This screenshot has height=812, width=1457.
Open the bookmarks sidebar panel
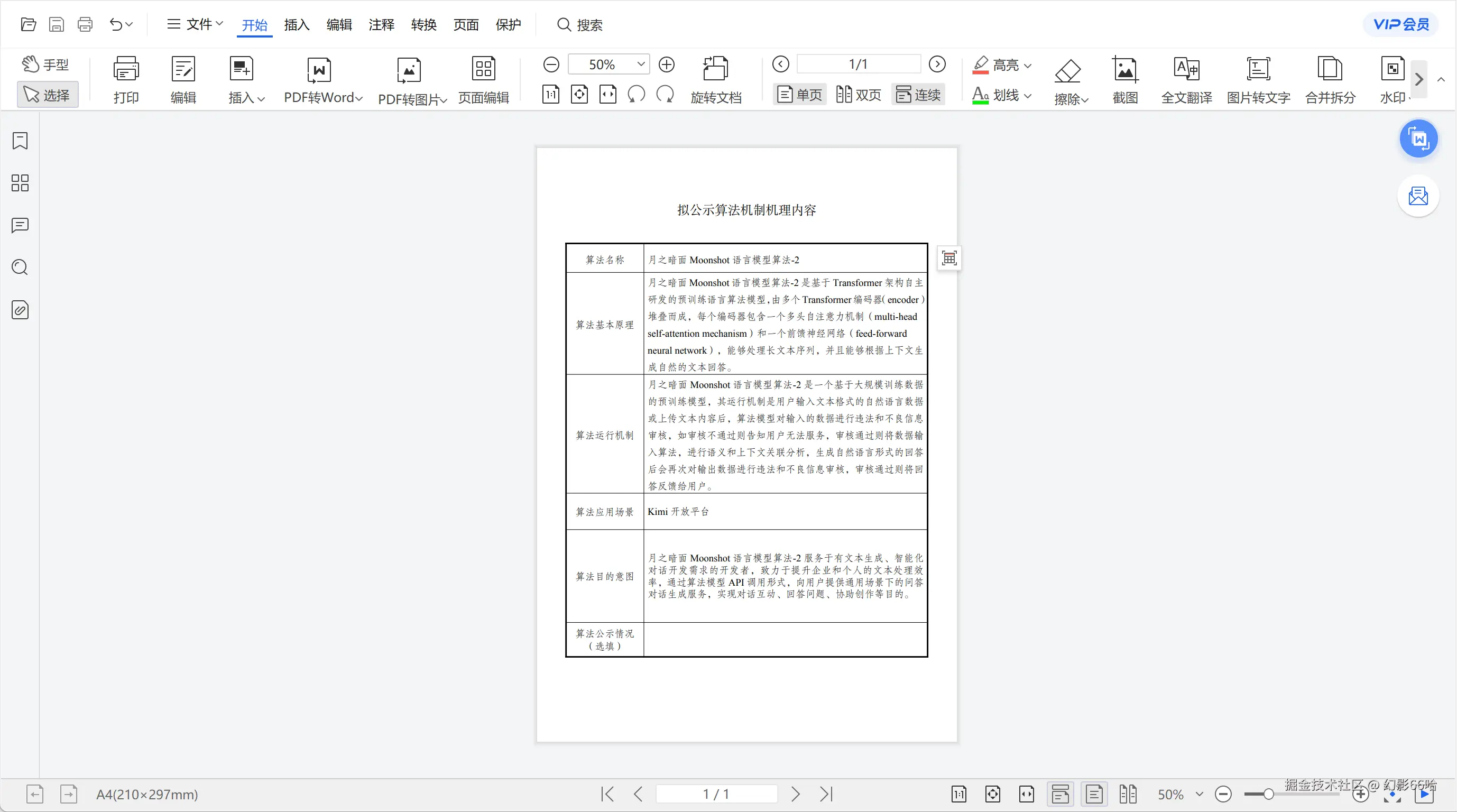point(20,140)
